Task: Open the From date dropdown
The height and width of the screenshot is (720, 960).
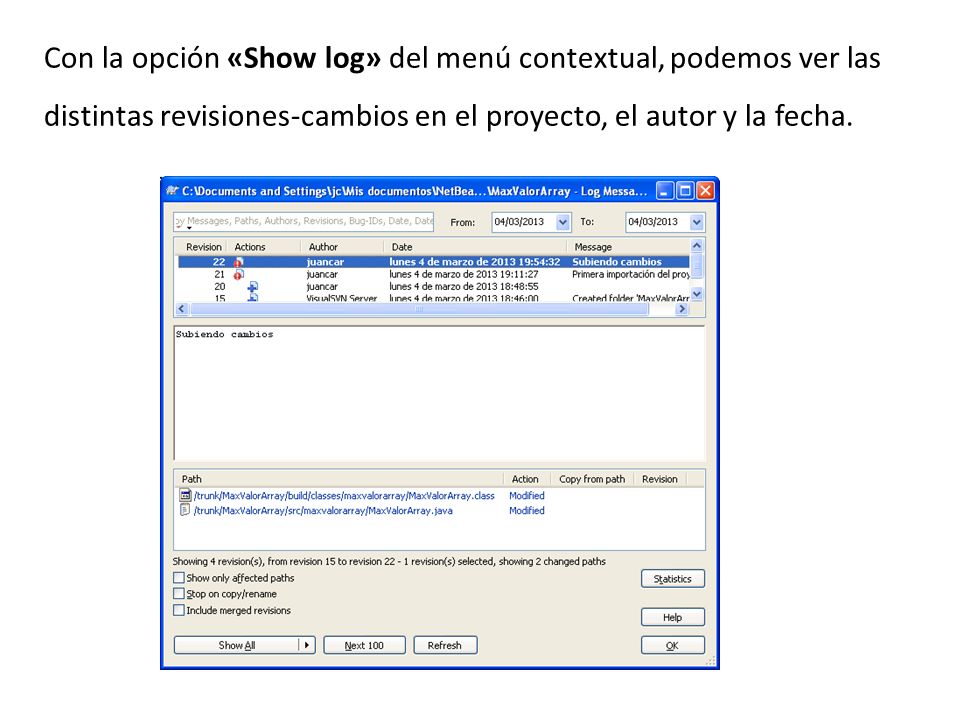Action: (563, 222)
